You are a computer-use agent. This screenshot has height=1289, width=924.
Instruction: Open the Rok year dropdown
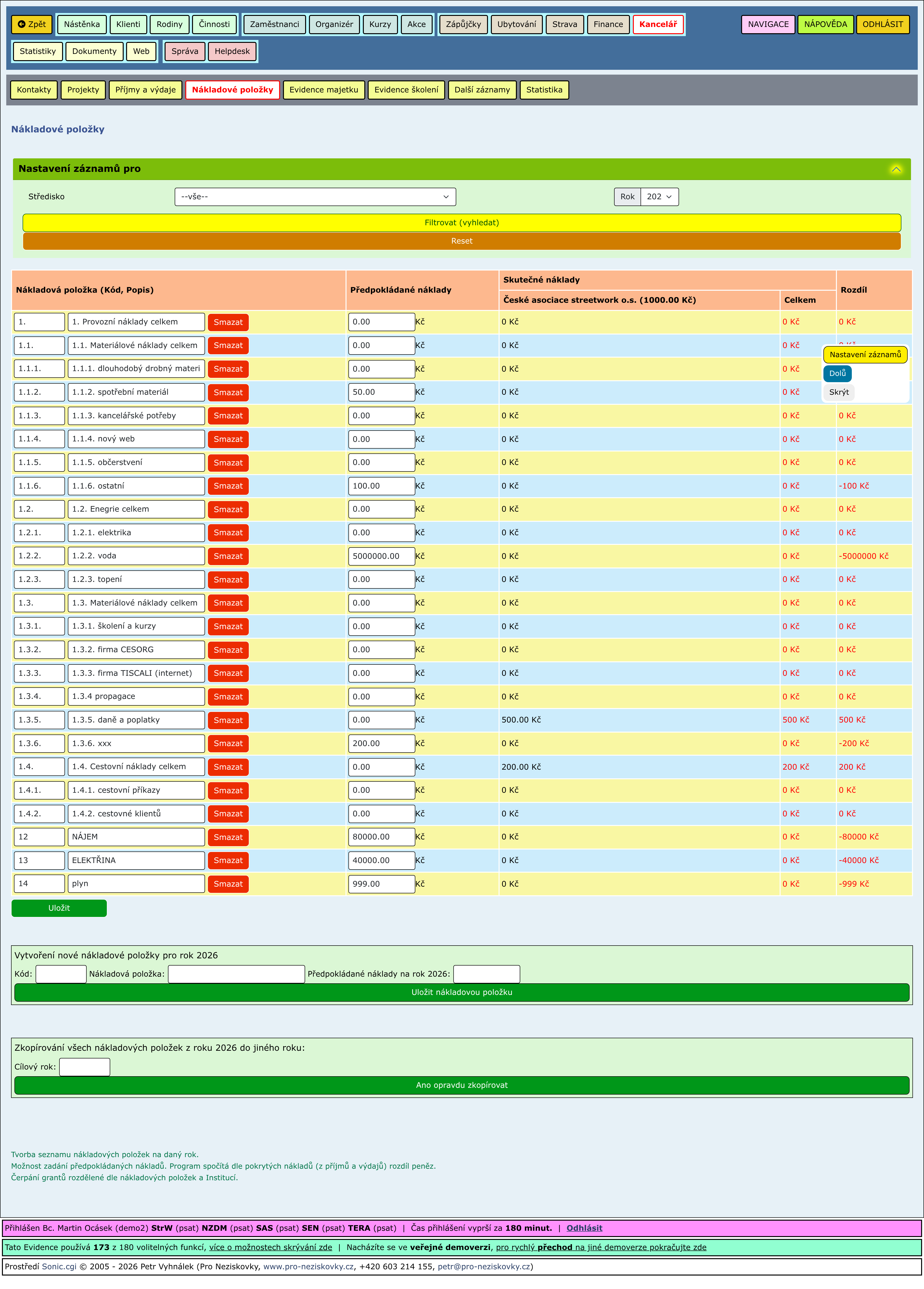tap(659, 197)
